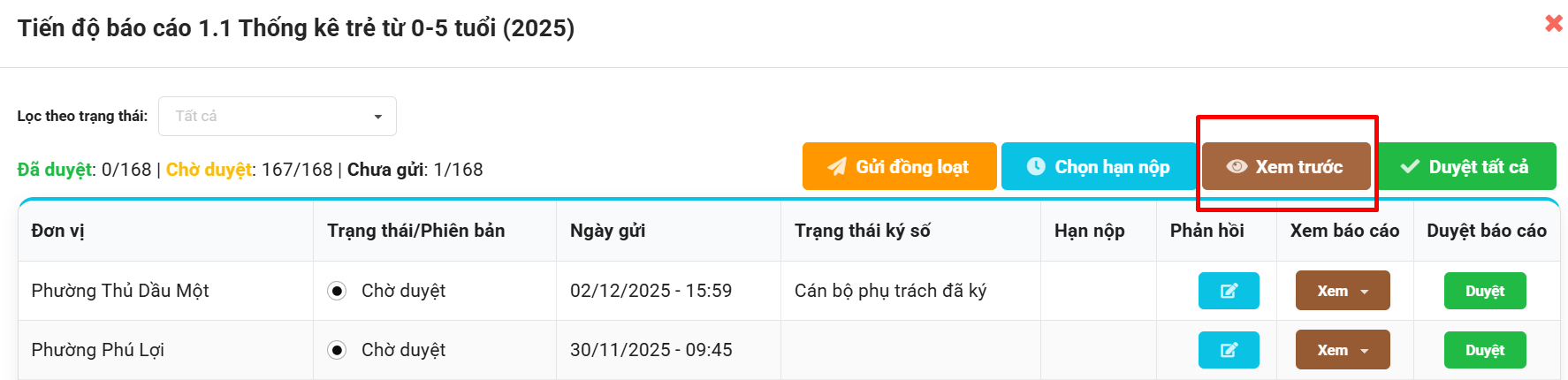This screenshot has width=1568, height=380.
Task: Click the paper plane icon on Gửi đồng loạt
Action: coord(836,167)
